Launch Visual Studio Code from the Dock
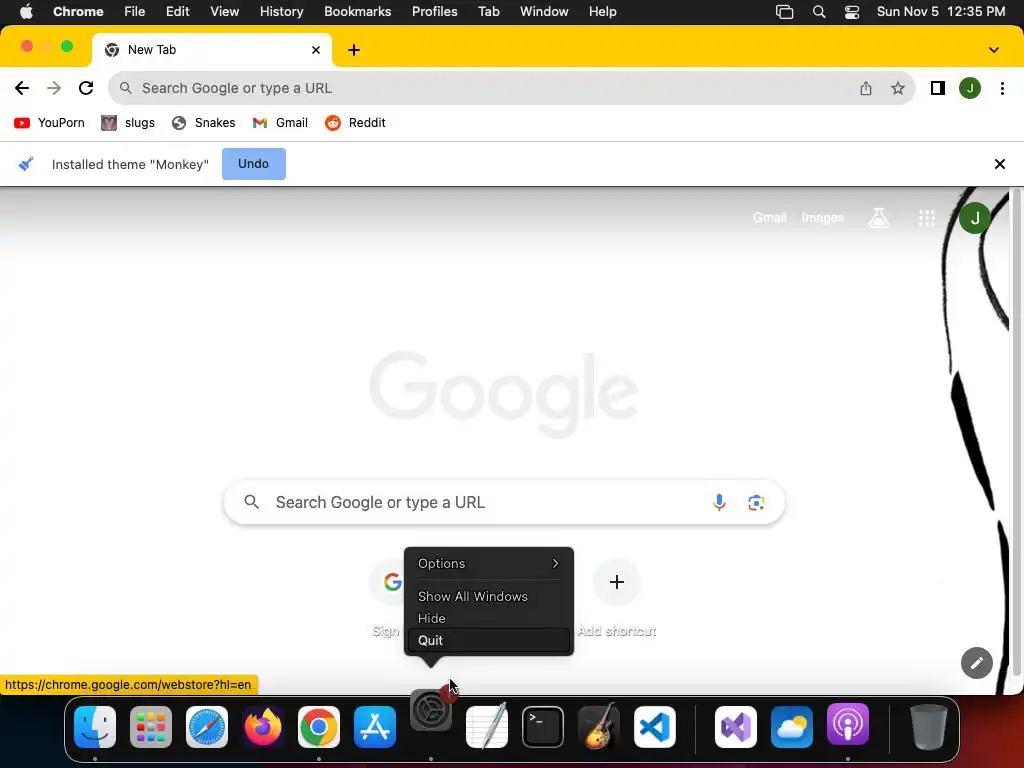 (x=655, y=727)
